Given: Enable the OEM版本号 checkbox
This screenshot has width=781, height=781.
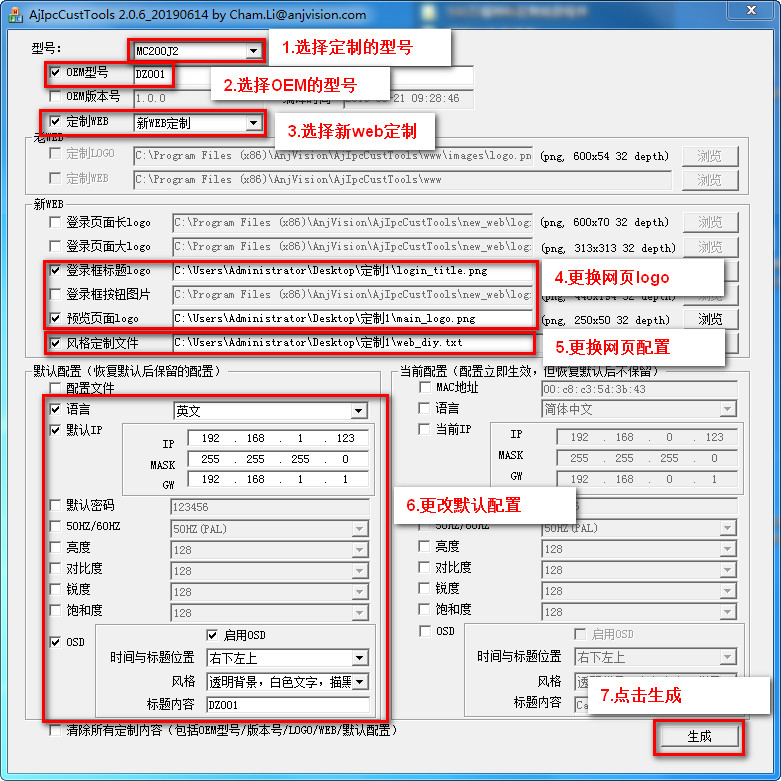Looking at the screenshot, I should 55,97.
